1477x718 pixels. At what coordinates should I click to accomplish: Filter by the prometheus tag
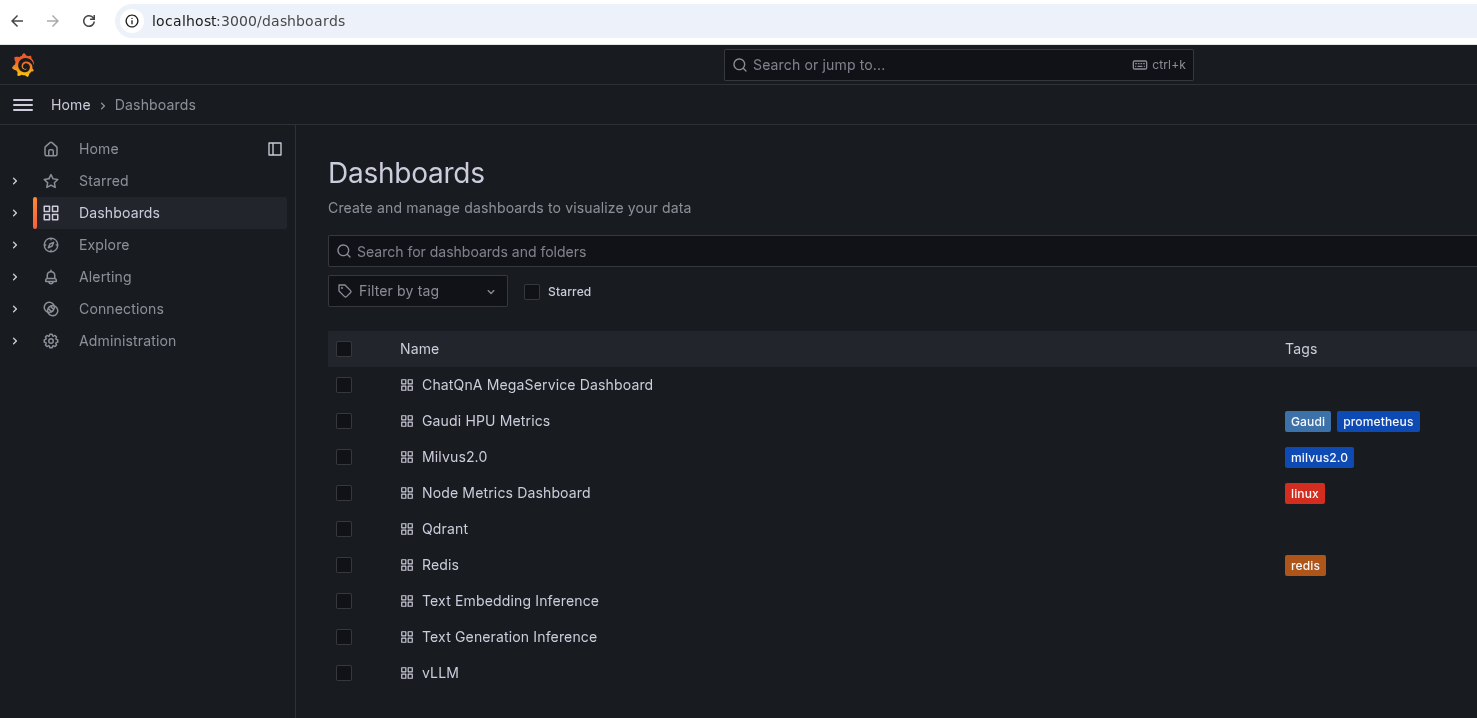[1378, 422]
